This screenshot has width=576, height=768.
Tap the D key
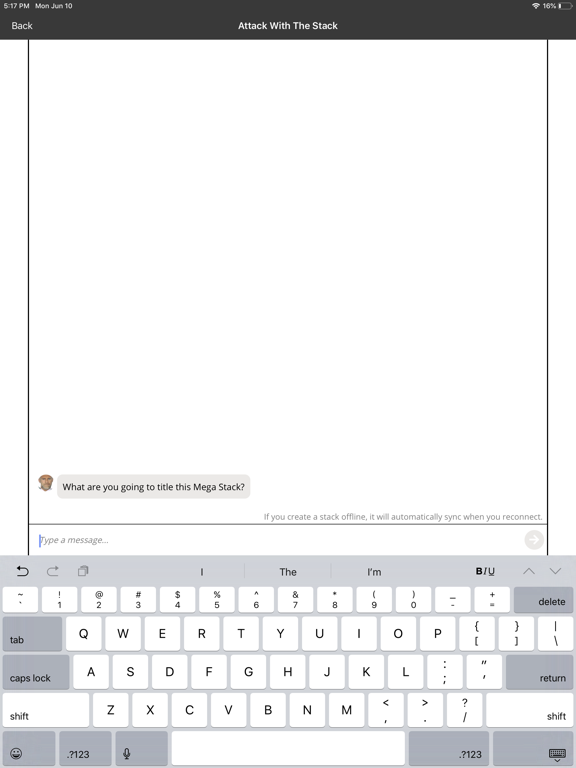click(169, 672)
